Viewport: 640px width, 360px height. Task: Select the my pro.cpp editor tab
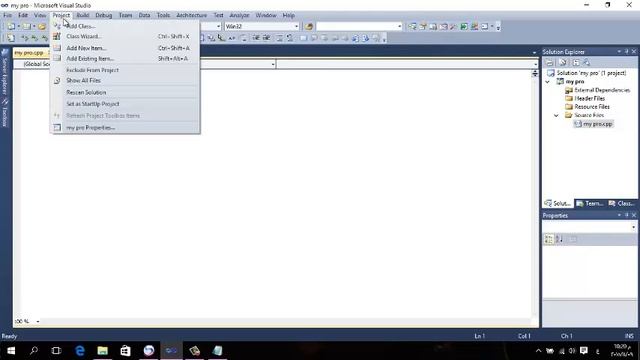click(x=29, y=53)
